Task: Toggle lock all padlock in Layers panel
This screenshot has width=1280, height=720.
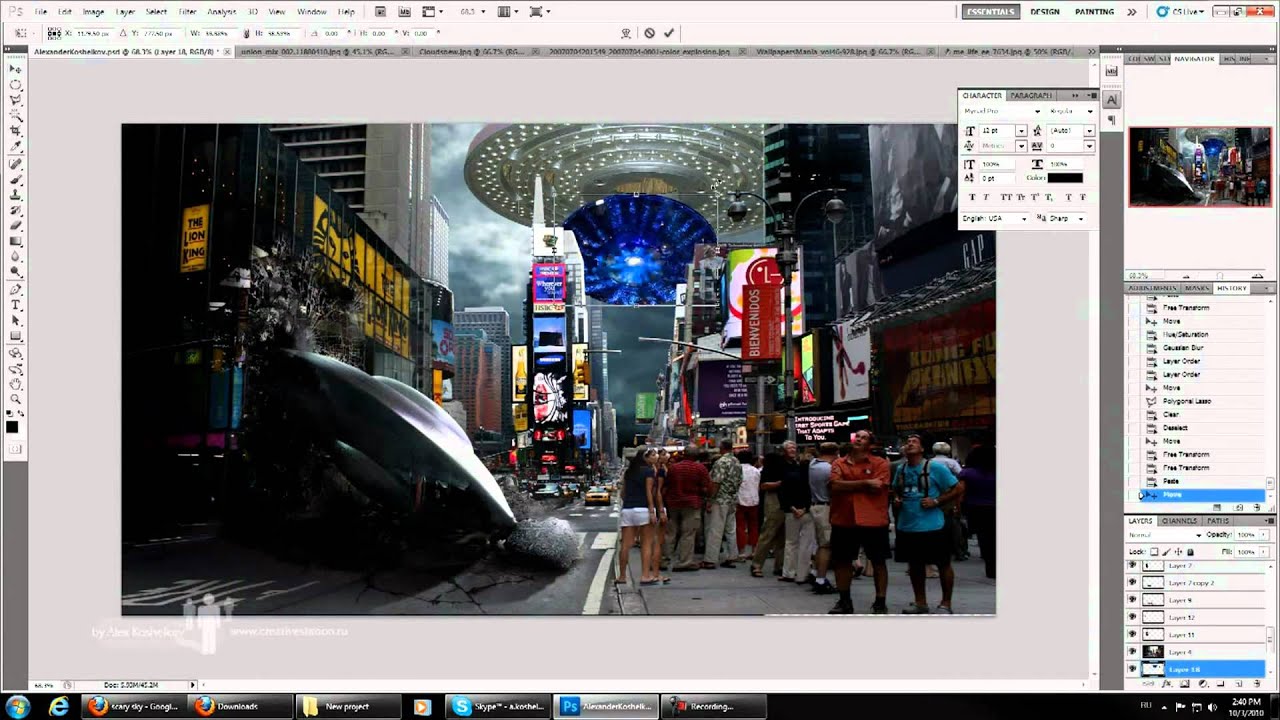Action: 1190,552
